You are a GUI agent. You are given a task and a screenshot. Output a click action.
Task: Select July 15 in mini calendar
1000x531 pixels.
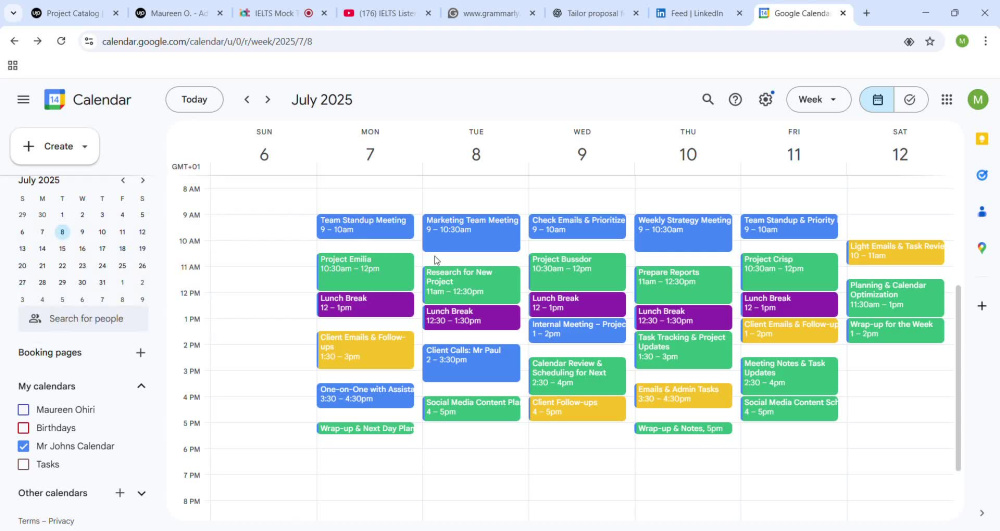click(62, 249)
